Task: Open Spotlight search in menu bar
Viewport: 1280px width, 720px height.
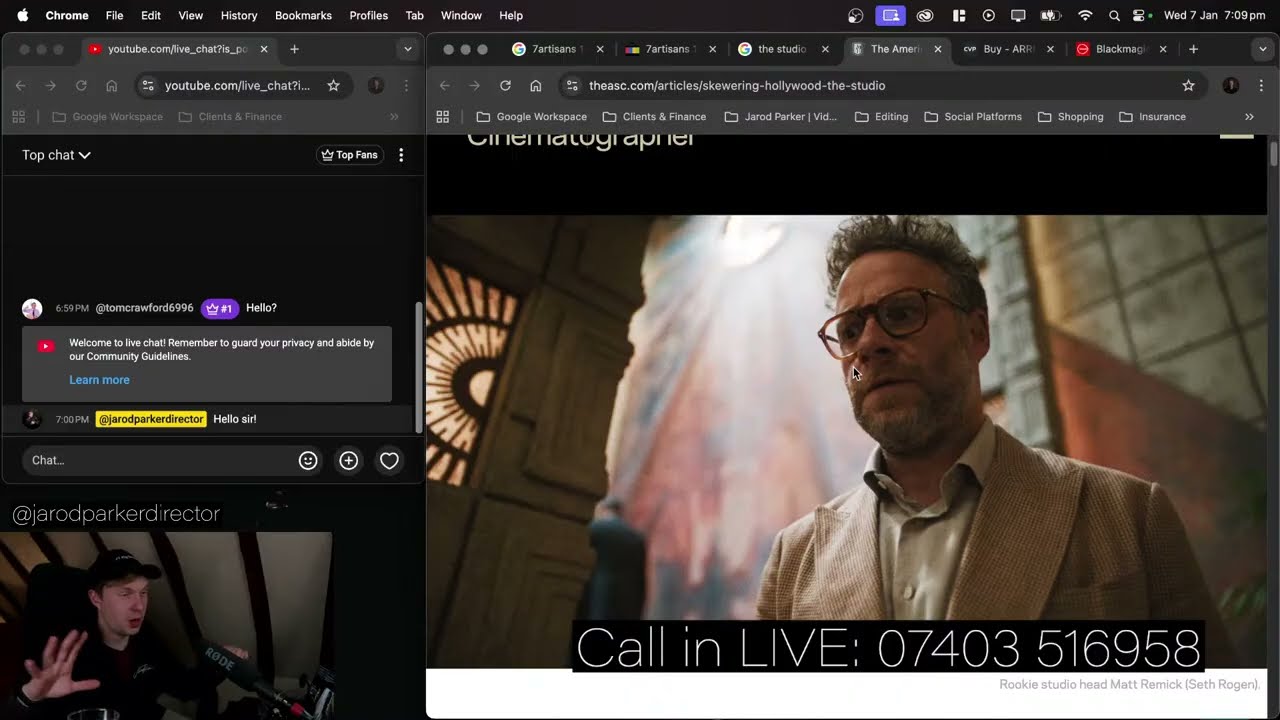Action: click(1114, 15)
